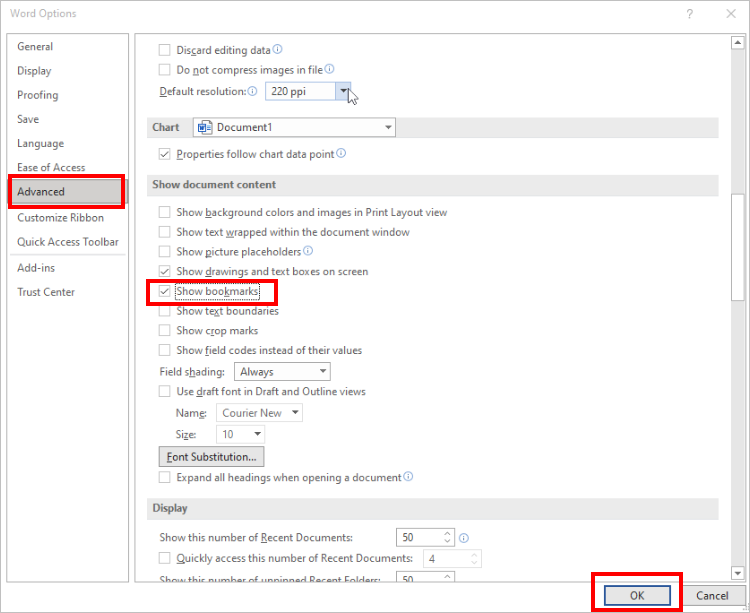Viewport: 750px width, 613px height.
Task: Click the vertical scrollbar thumb
Action: [x=738, y=247]
